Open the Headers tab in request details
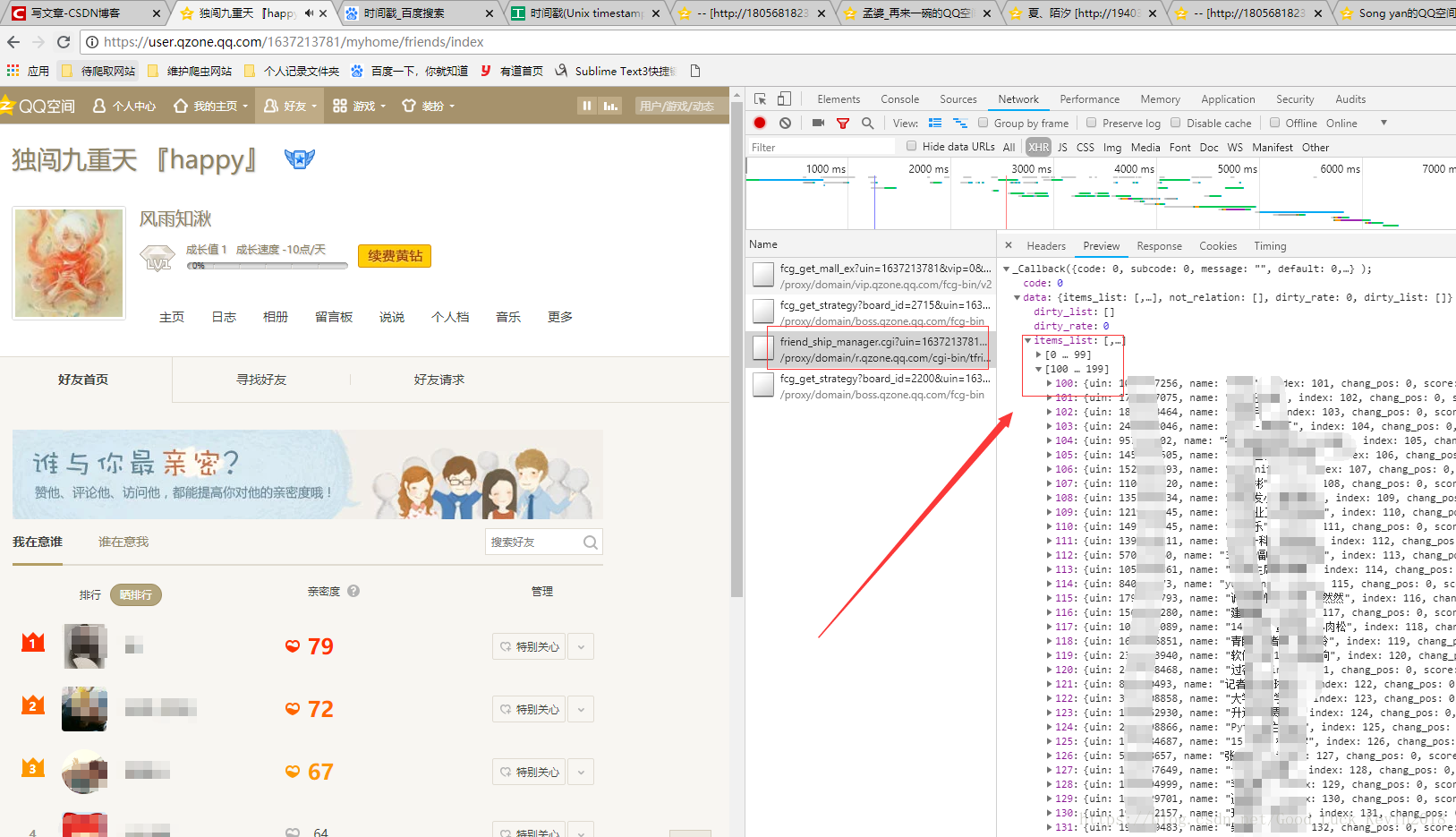 (1046, 246)
